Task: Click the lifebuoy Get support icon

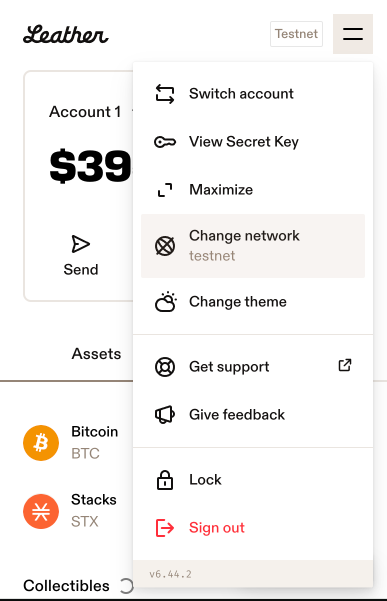Action: pyautogui.click(x=165, y=367)
